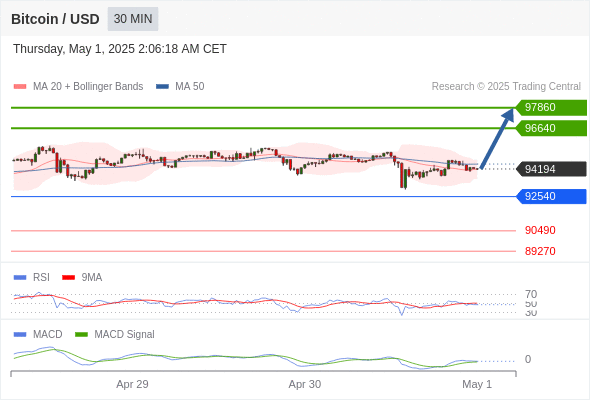
Task: Select the 96640 green target label
Action: (x=551, y=128)
